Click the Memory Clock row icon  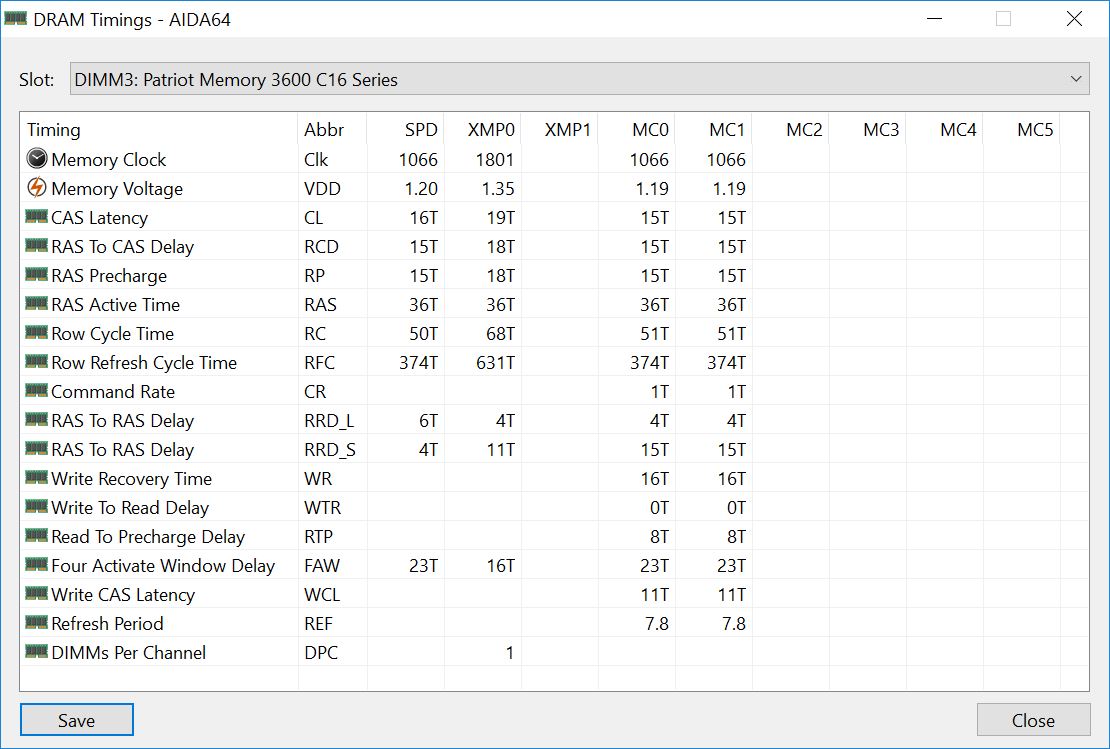point(37,159)
